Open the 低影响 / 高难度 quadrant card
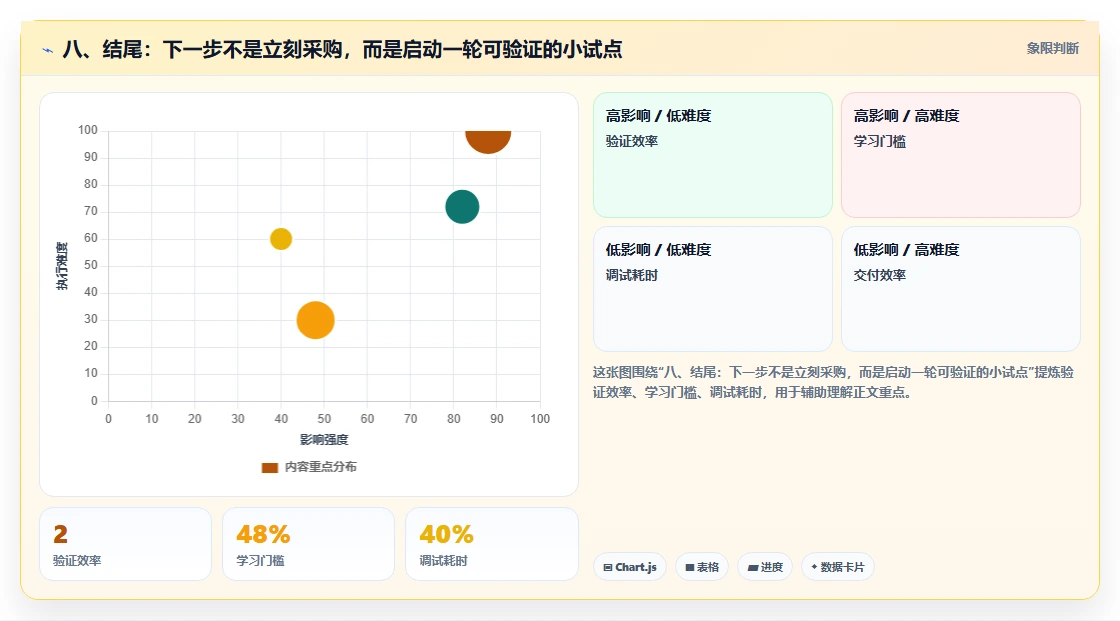1120x621 pixels. point(961,289)
